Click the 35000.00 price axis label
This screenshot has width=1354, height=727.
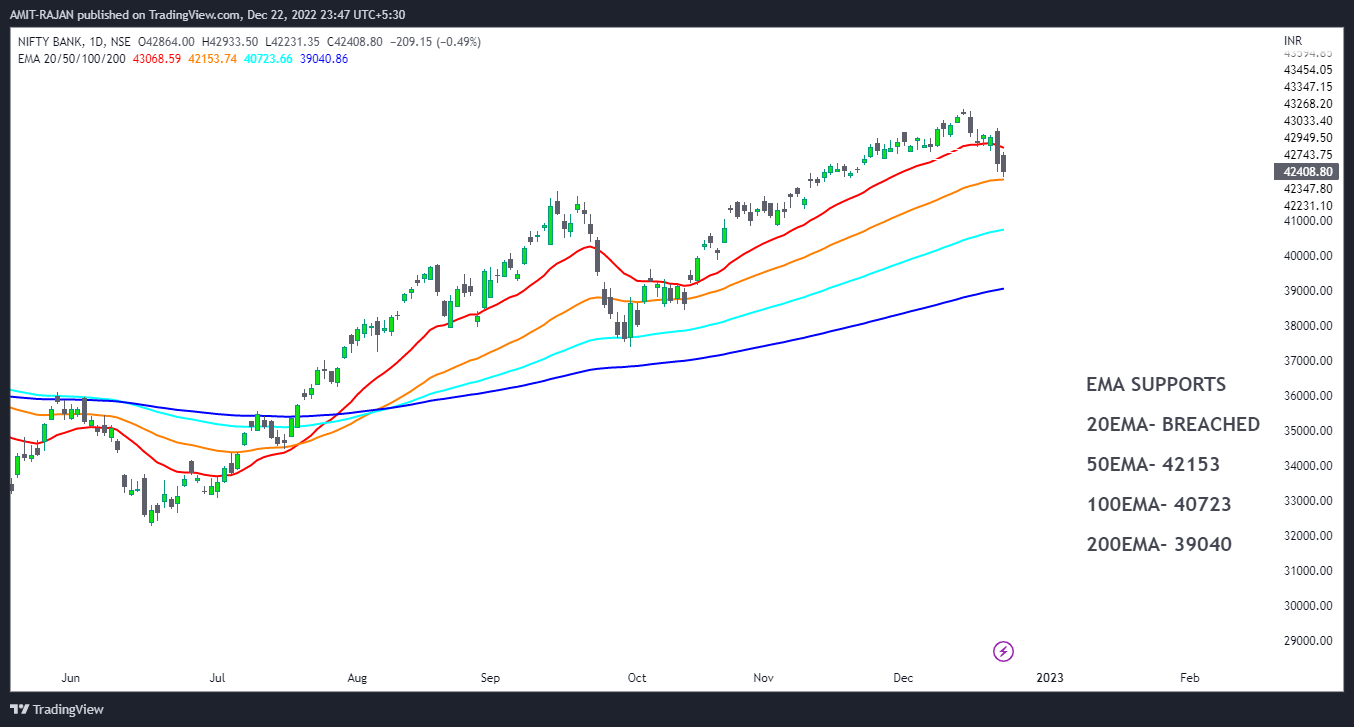click(1308, 431)
